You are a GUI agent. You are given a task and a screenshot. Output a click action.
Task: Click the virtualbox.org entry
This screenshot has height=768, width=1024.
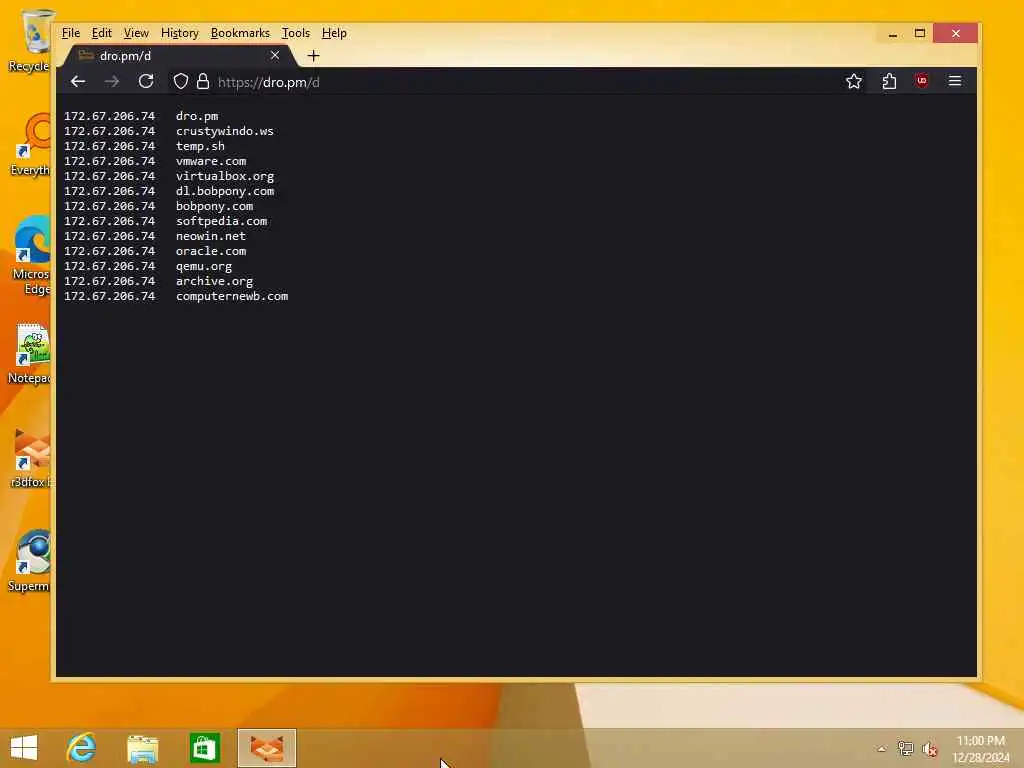[x=225, y=176]
